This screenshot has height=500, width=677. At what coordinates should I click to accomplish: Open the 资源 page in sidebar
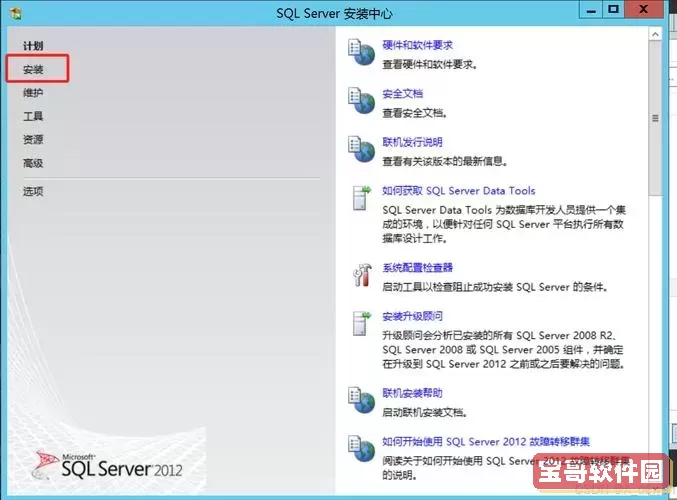click(33, 139)
